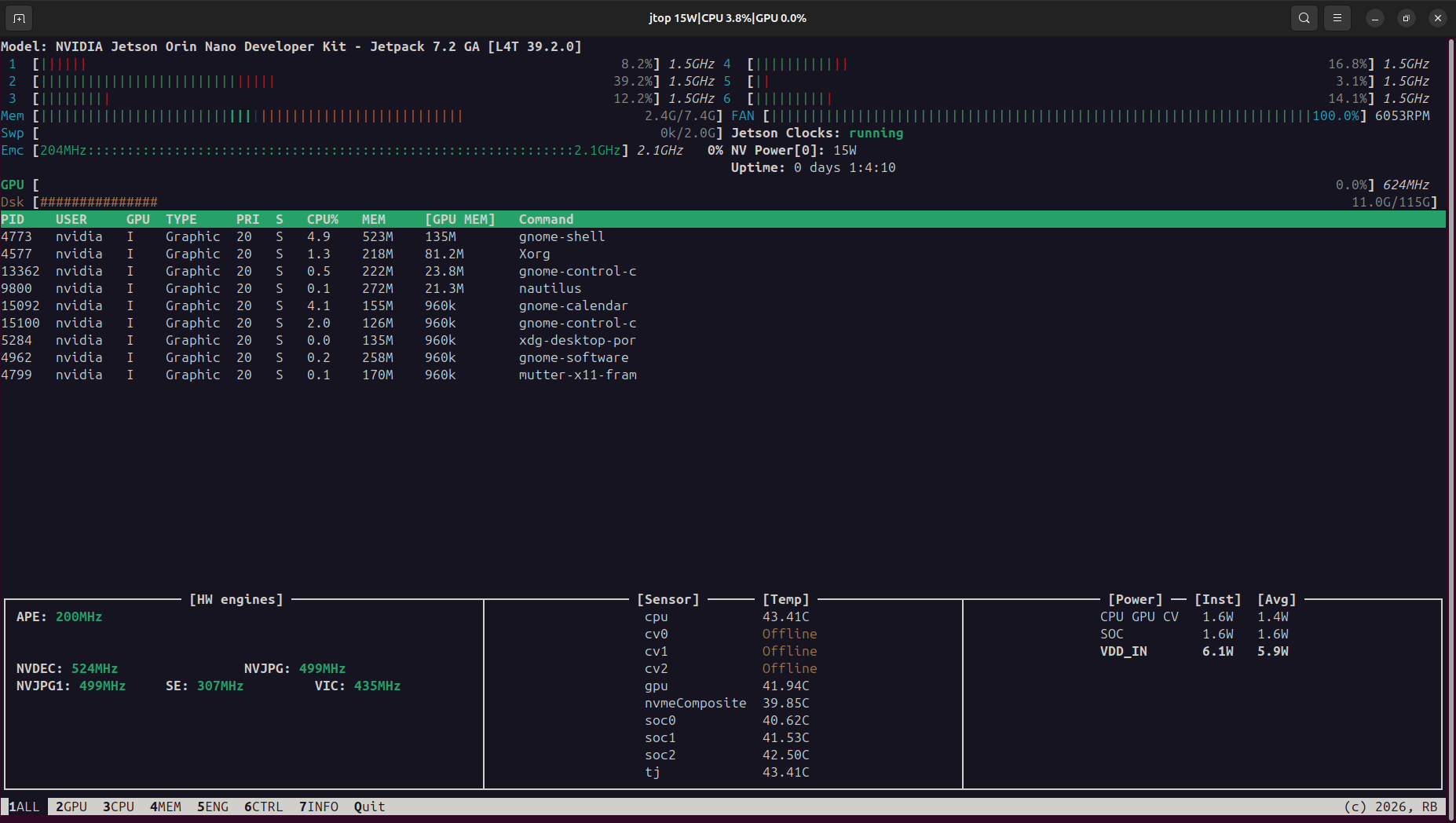Click the USER column header
This screenshot has height=823, width=1456.
pos(71,219)
